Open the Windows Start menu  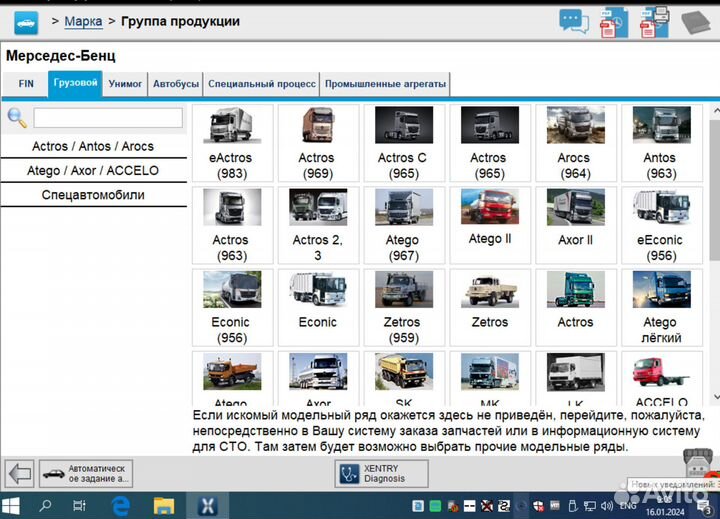pyautogui.click(x=11, y=506)
